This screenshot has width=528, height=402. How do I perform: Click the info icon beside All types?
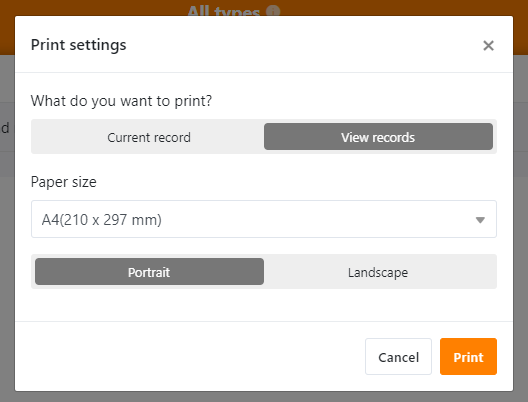tap(273, 11)
